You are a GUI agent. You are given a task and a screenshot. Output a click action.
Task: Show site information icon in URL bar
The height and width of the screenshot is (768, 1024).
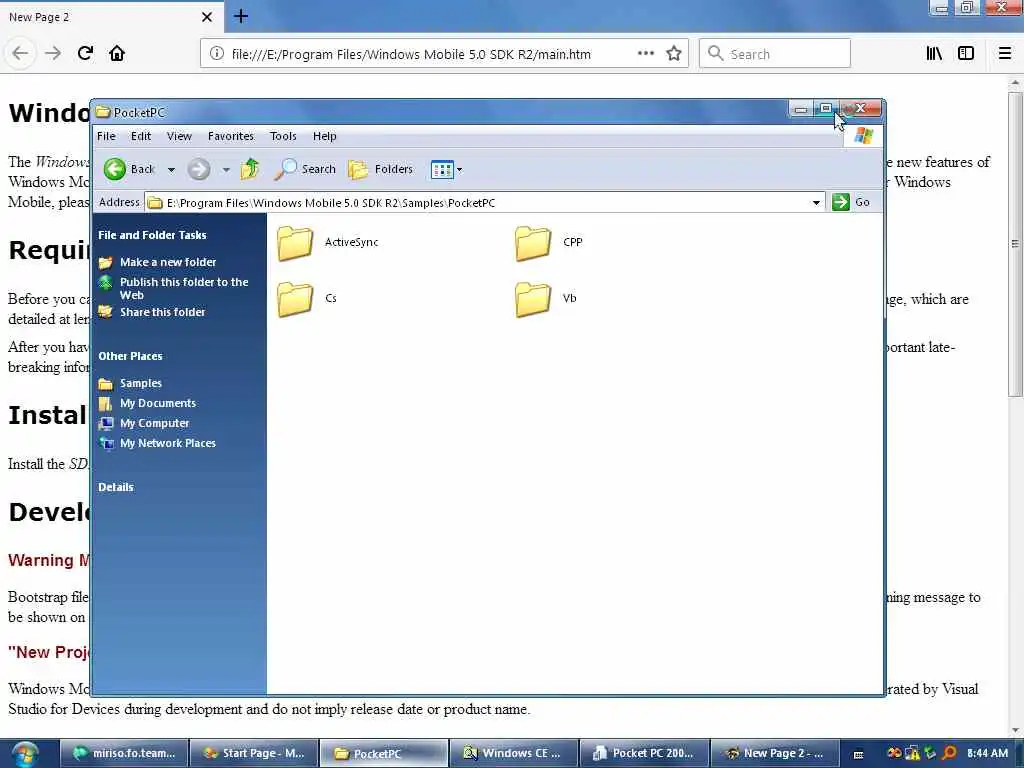(x=216, y=54)
